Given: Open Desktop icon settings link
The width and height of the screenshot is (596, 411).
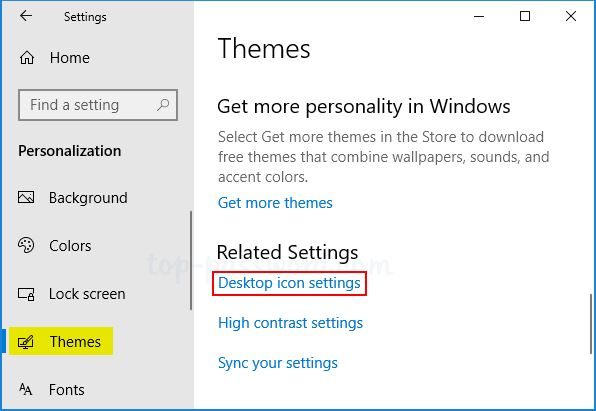Looking at the screenshot, I should (x=289, y=283).
